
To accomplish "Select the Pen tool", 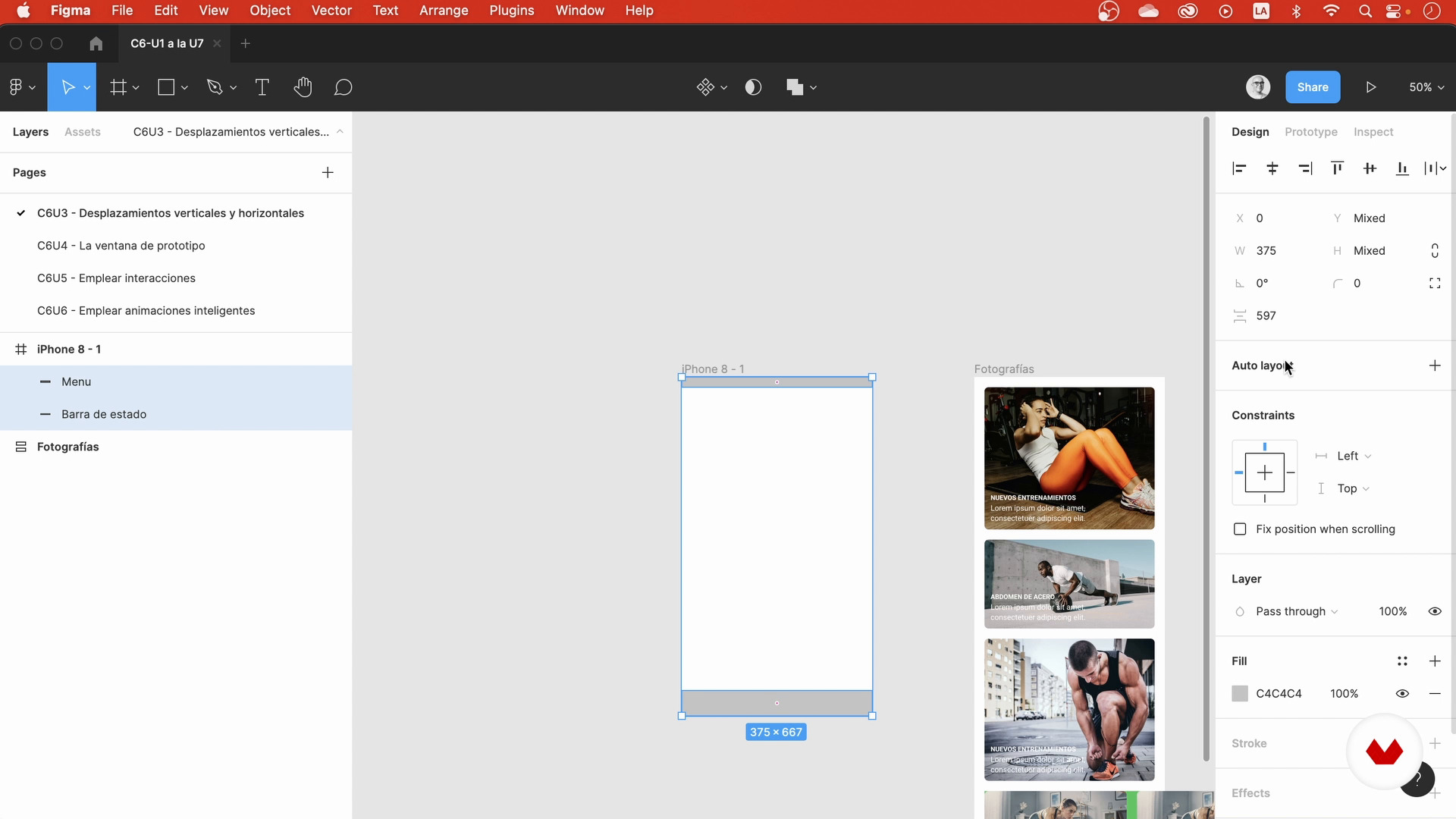I will pyautogui.click(x=215, y=87).
